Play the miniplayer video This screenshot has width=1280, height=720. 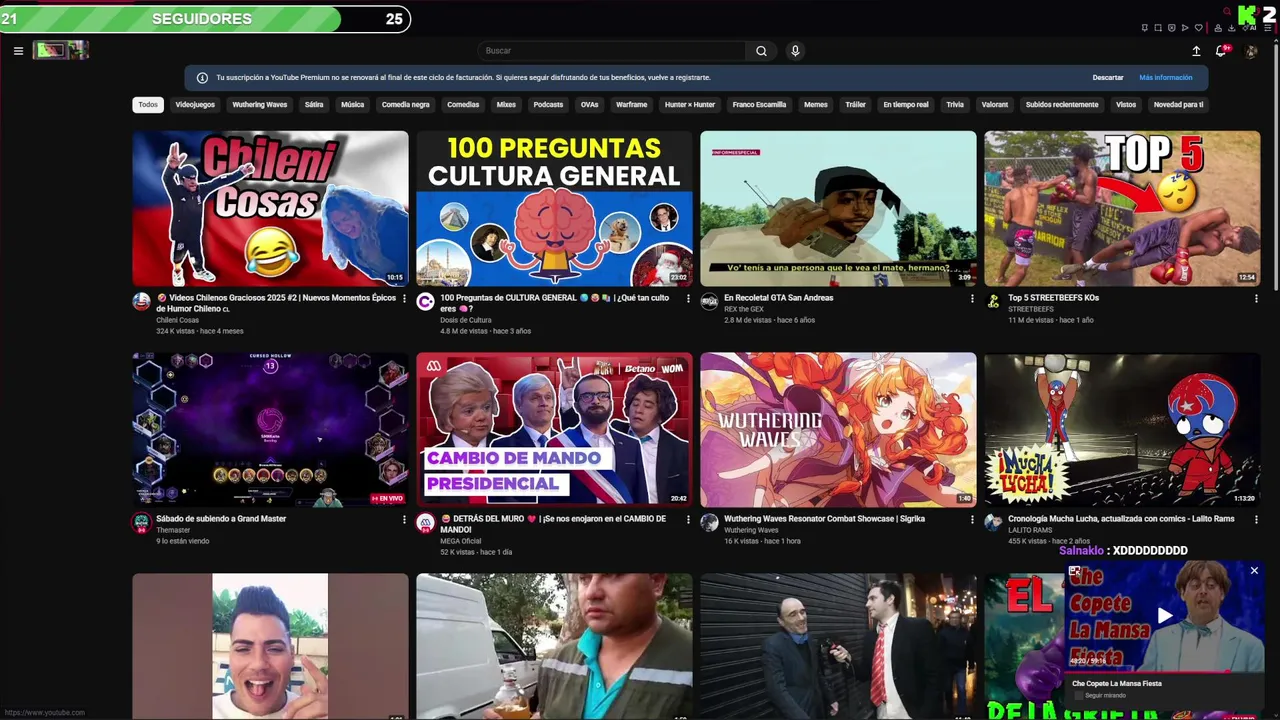(1164, 616)
